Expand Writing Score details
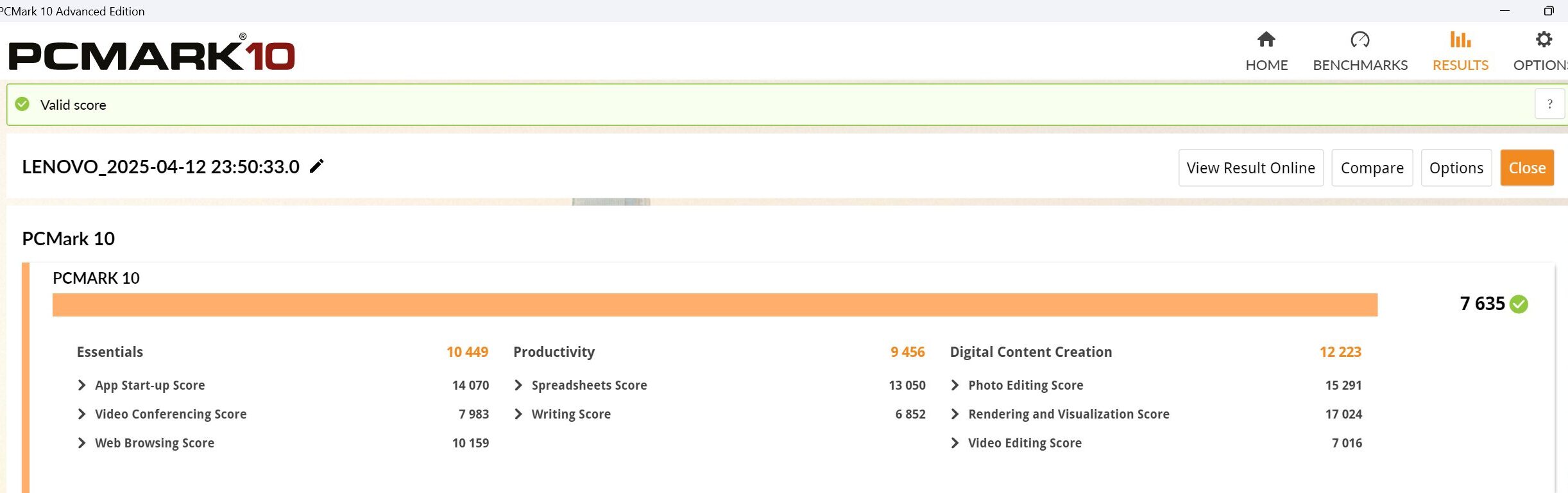This screenshot has height=493, width=1568. (518, 414)
